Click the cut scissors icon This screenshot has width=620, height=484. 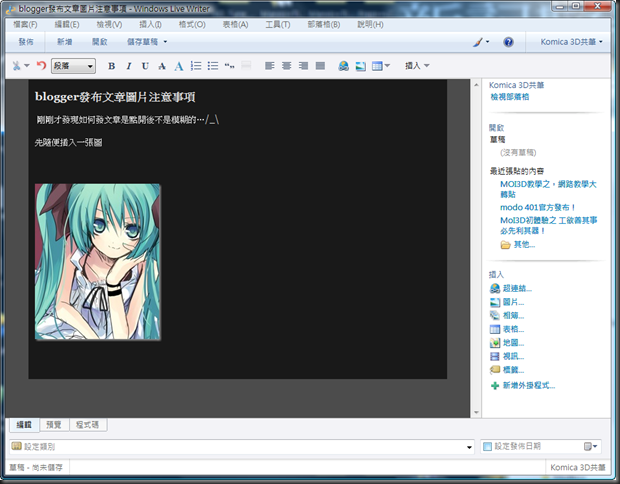click(x=16, y=66)
